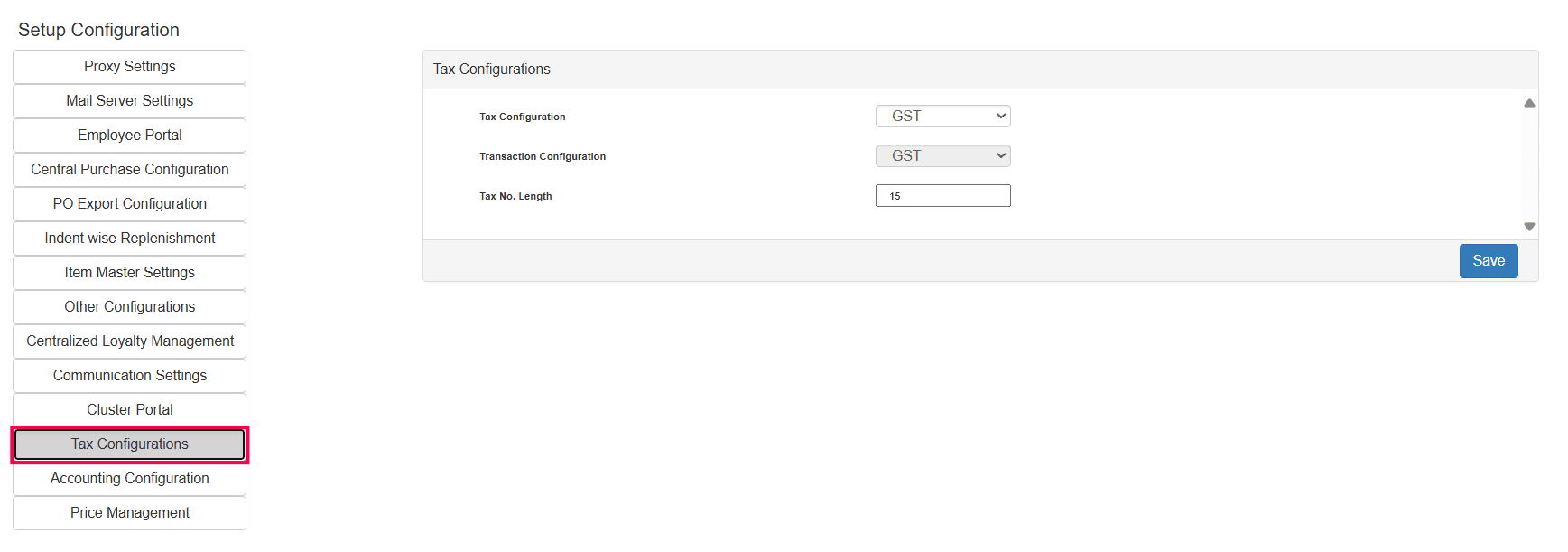The width and height of the screenshot is (1568, 552).
Task: Open Accounting Configuration
Action: click(129, 479)
